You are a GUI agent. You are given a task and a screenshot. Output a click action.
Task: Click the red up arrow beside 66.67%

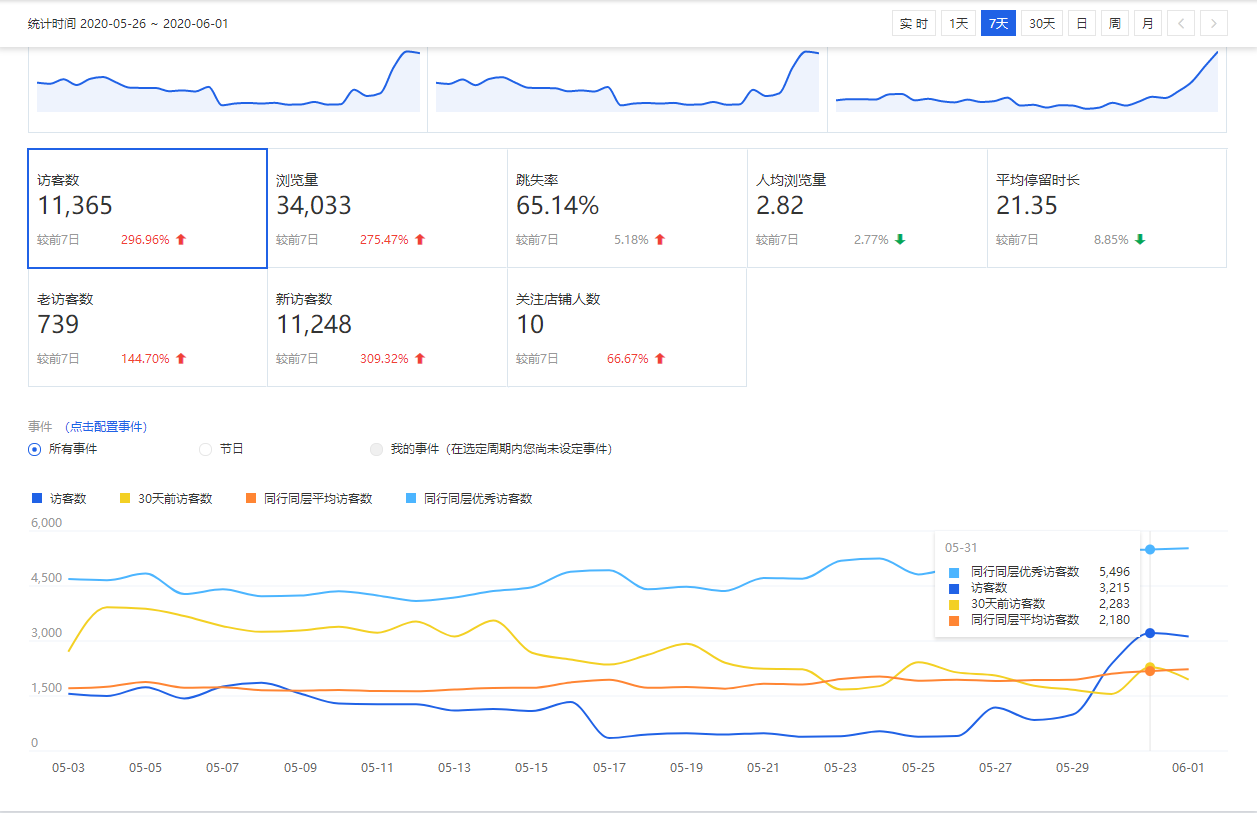pos(660,359)
